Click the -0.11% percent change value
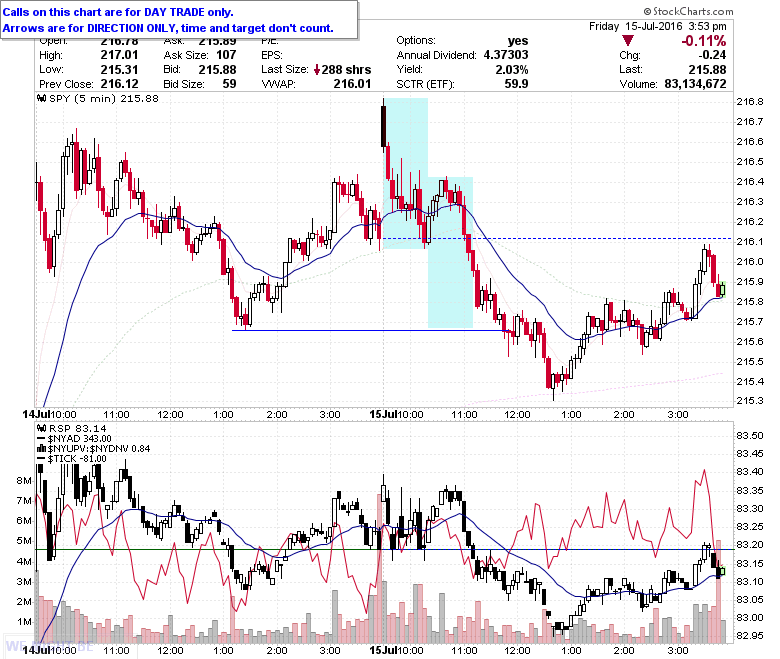The image size is (780, 659). (x=703, y=41)
